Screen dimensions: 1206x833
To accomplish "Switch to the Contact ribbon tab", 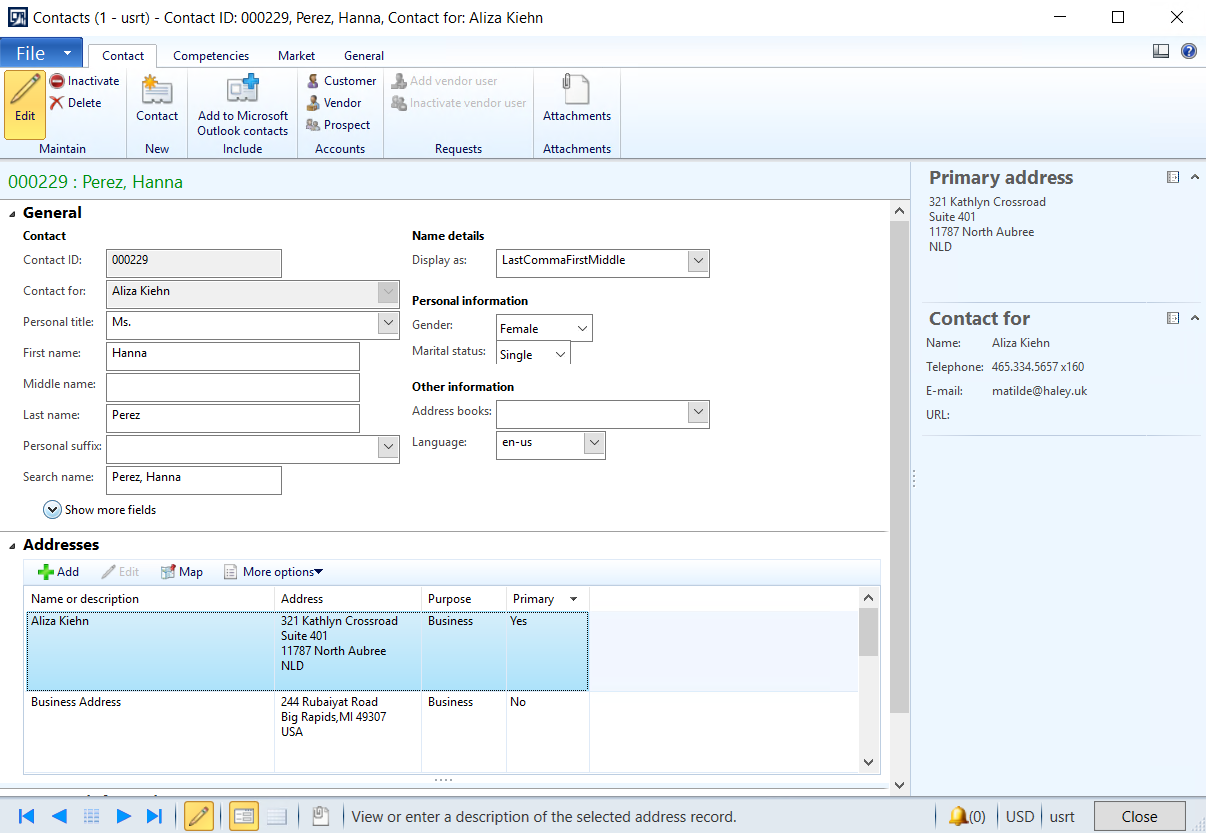I will pyautogui.click(x=123, y=56).
